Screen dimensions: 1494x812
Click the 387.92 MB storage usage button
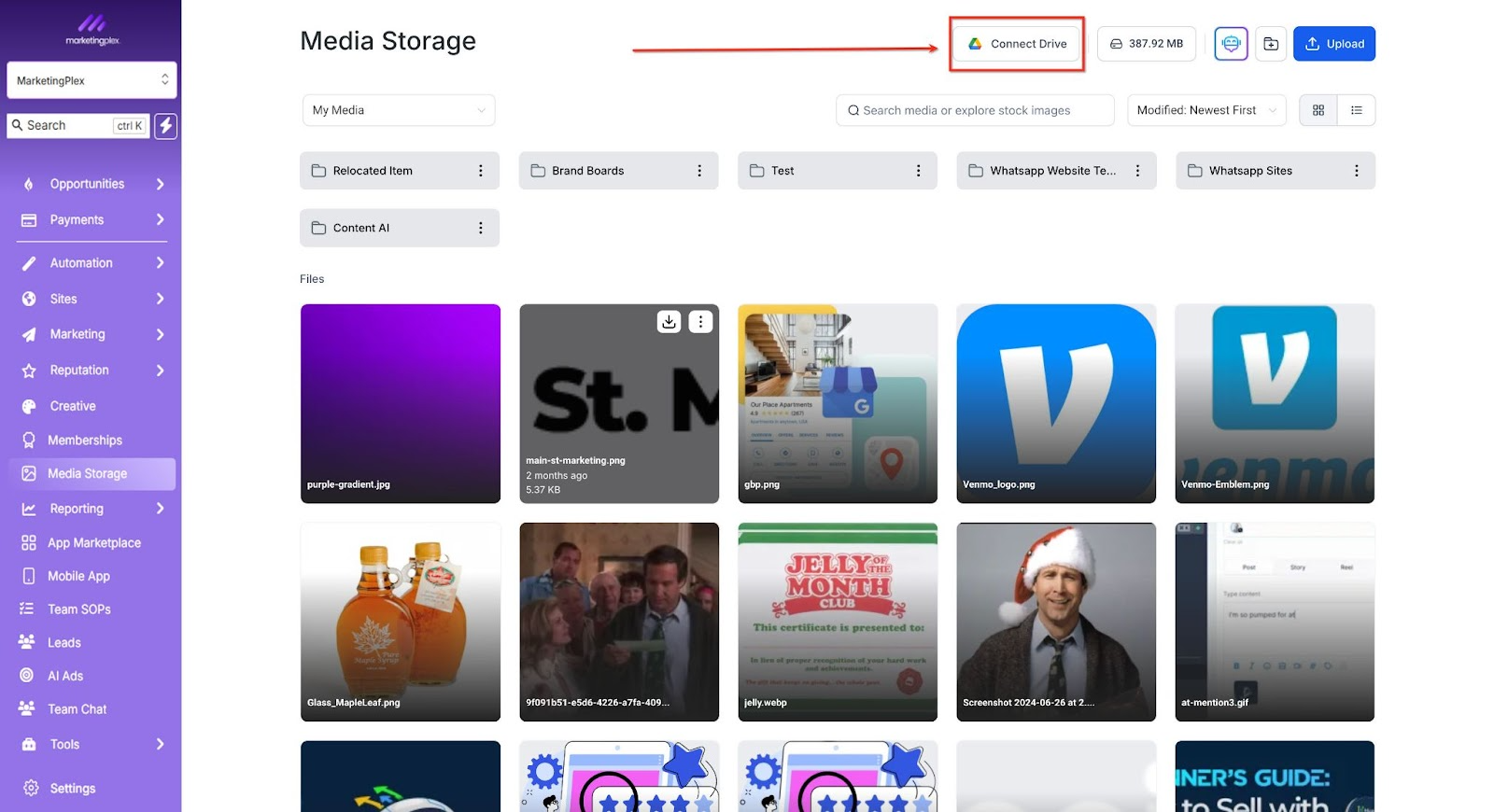[x=1146, y=44]
